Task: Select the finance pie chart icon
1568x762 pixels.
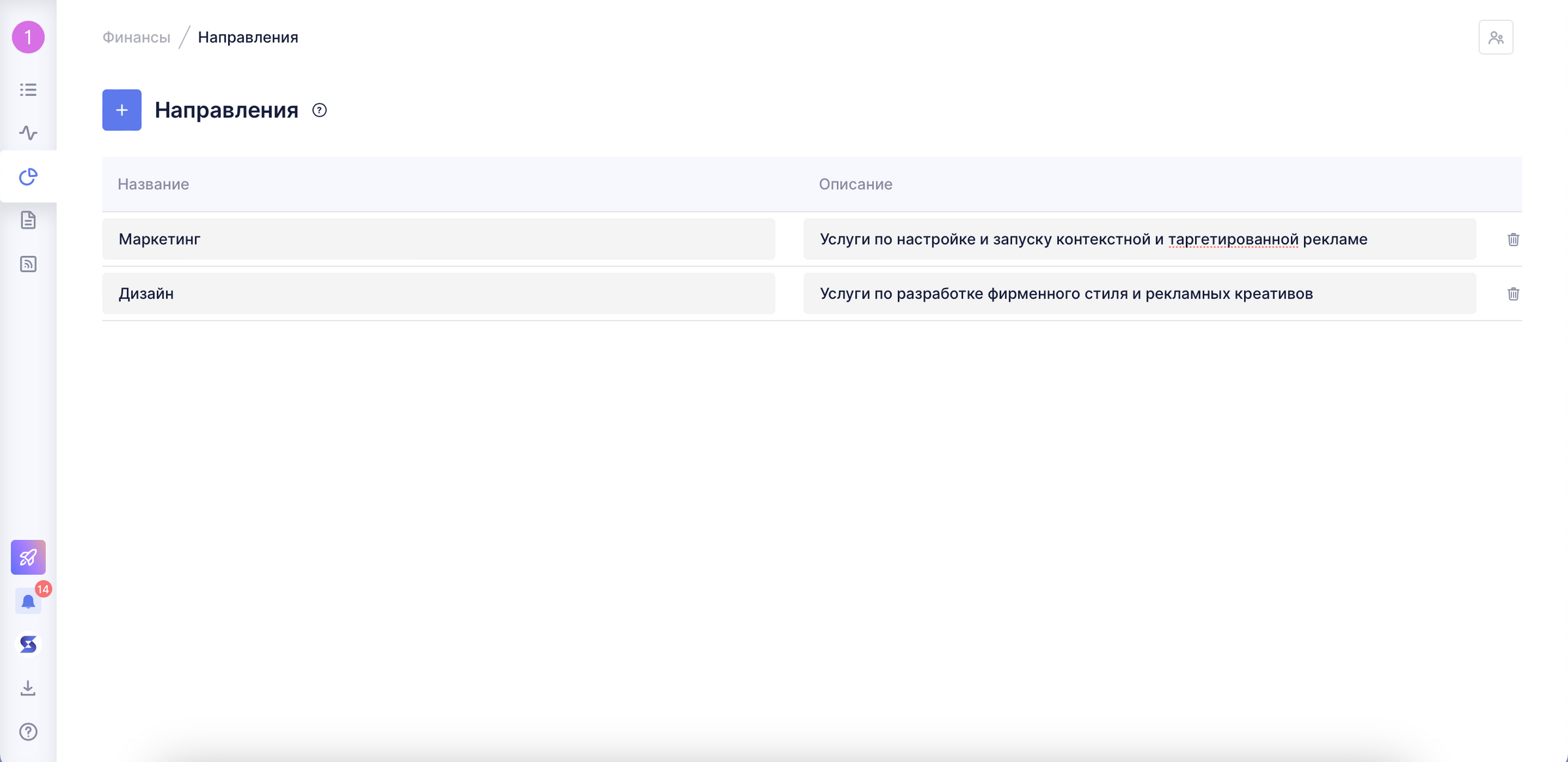Action: pos(28,176)
